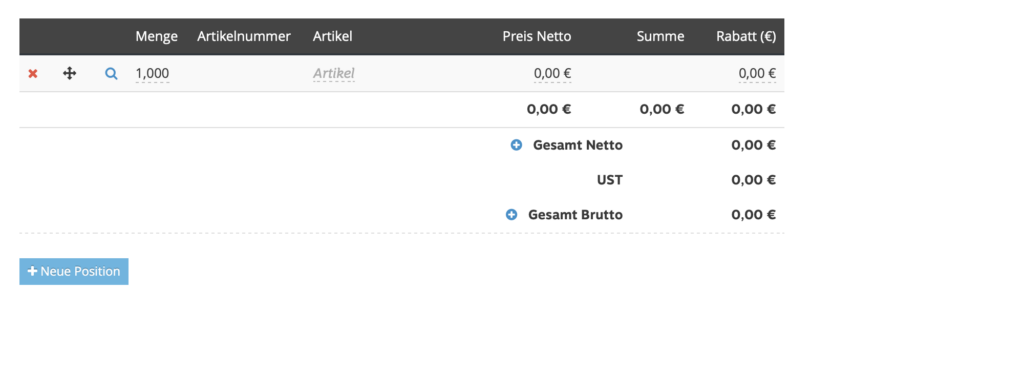Select the UST label
1024x373 pixels.
[x=609, y=180]
